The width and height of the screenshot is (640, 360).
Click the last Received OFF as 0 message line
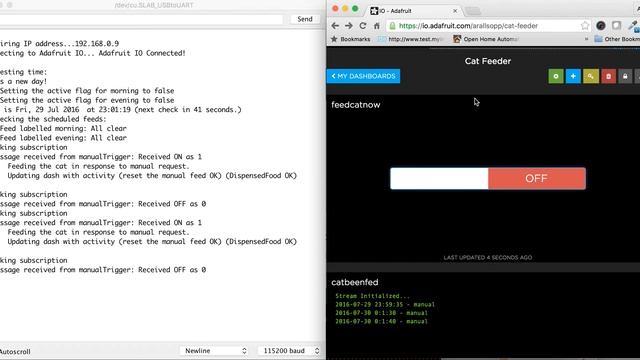click(103, 270)
